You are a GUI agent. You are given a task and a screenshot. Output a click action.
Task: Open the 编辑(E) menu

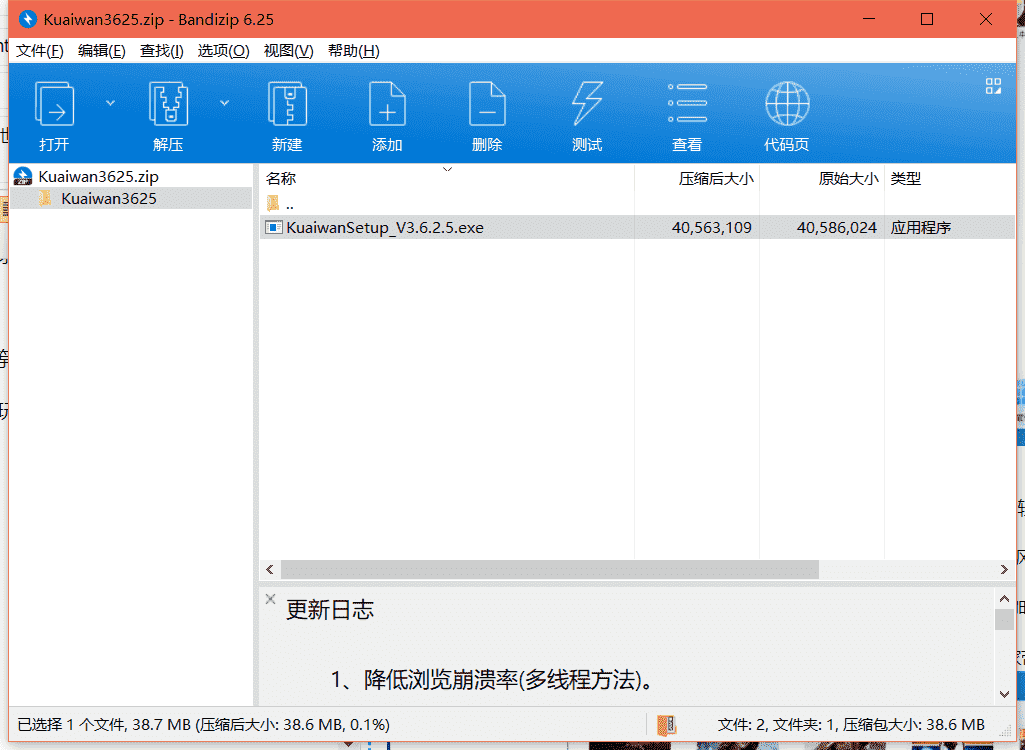101,51
